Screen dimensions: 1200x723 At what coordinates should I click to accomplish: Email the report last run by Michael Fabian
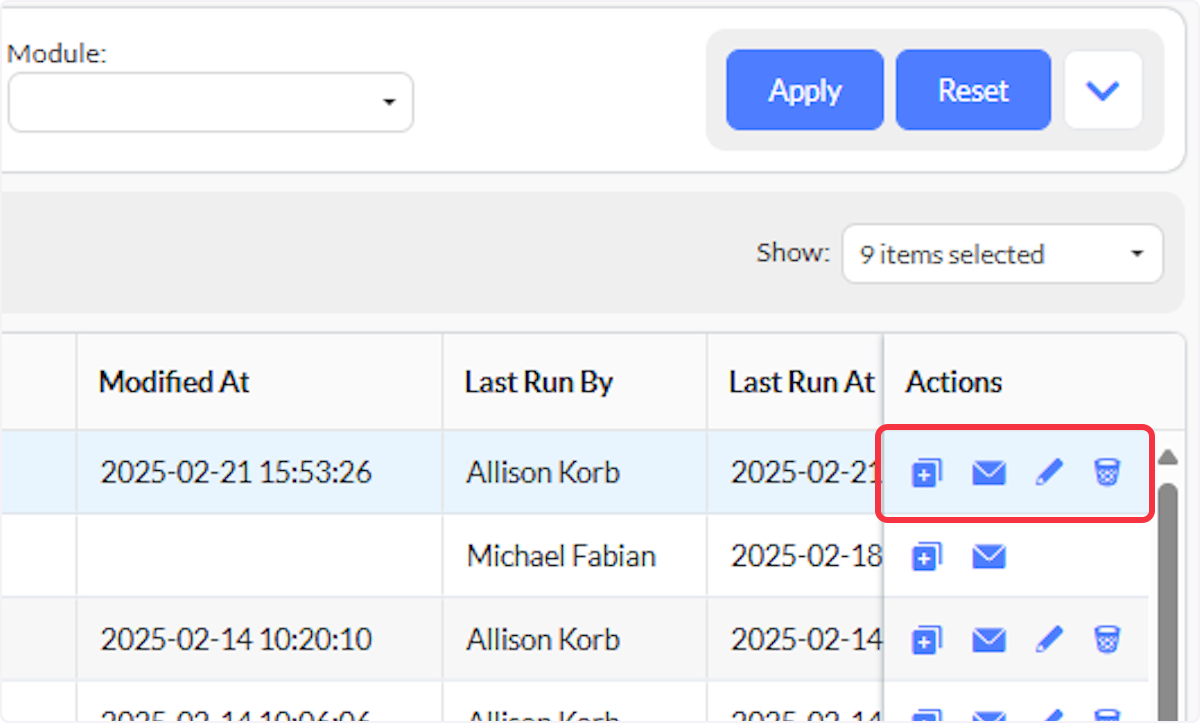(989, 556)
